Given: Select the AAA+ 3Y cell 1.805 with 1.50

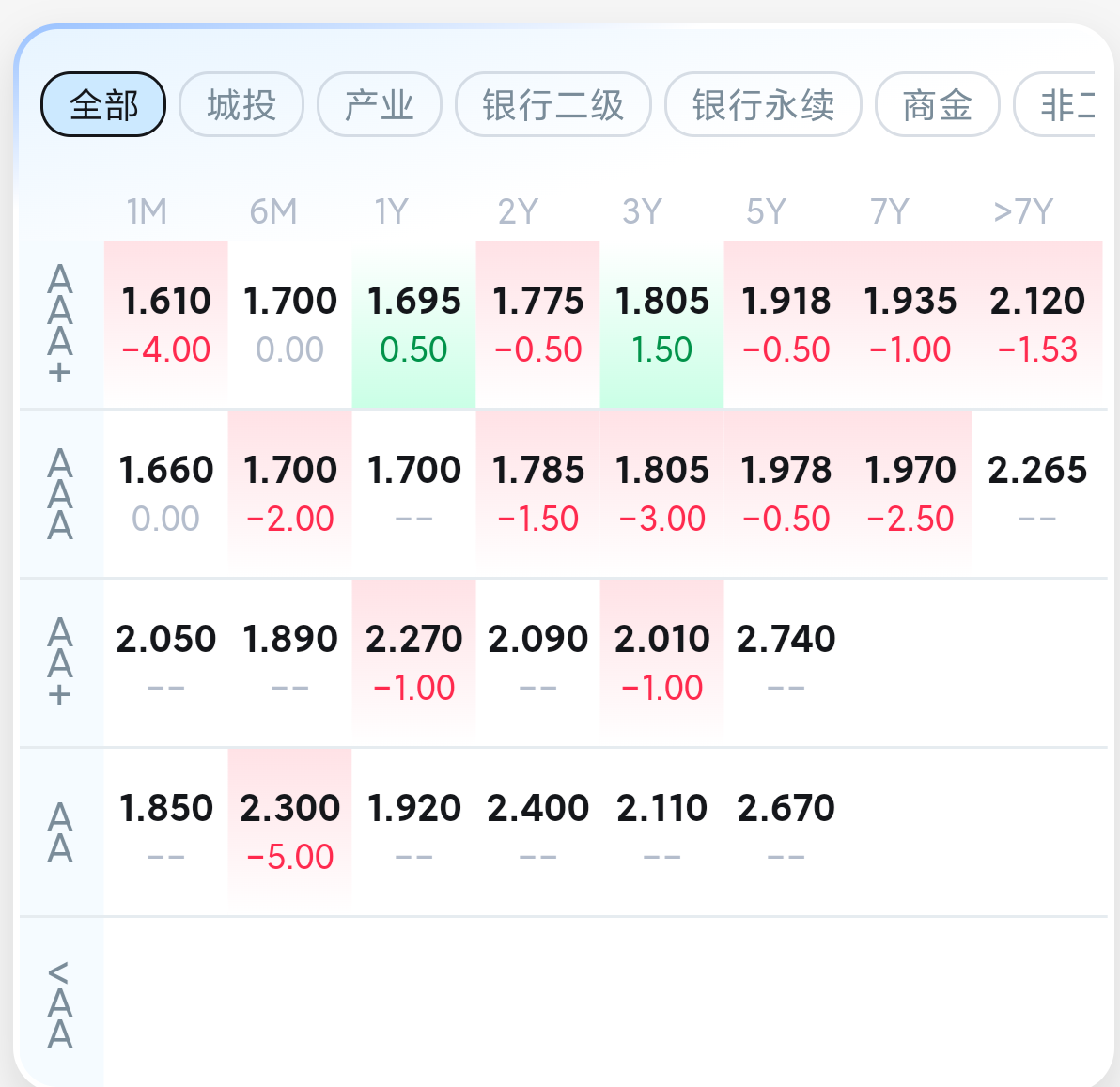Looking at the screenshot, I should (x=661, y=325).
